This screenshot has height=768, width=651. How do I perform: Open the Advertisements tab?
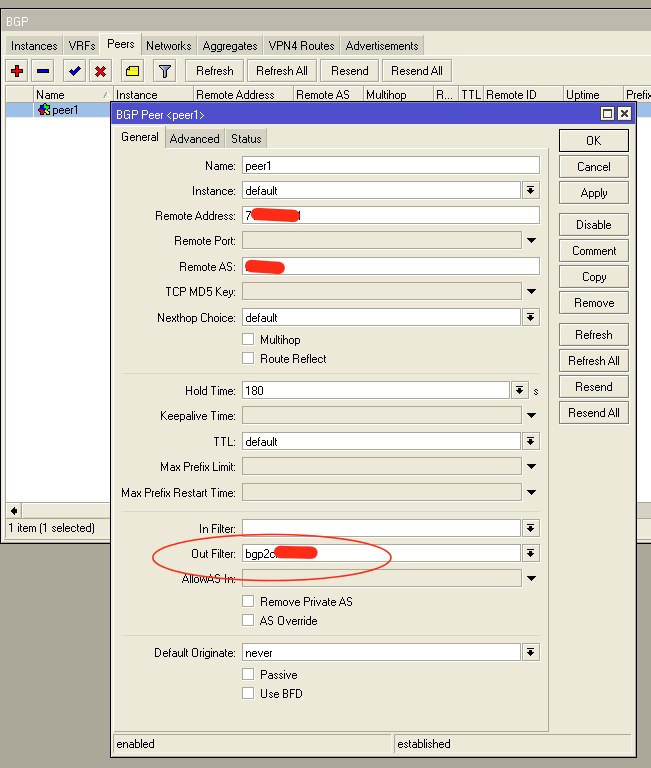coord(382,46)
